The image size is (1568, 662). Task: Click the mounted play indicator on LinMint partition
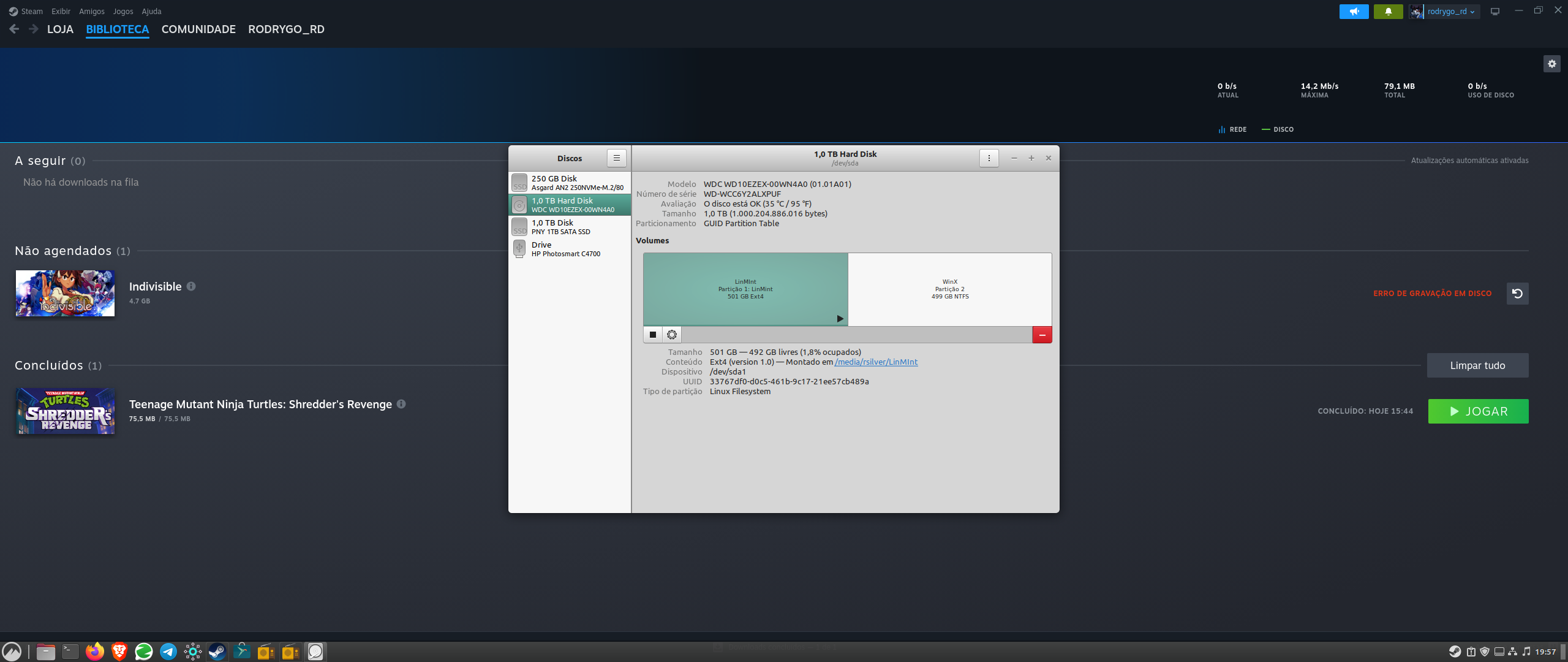840,319
